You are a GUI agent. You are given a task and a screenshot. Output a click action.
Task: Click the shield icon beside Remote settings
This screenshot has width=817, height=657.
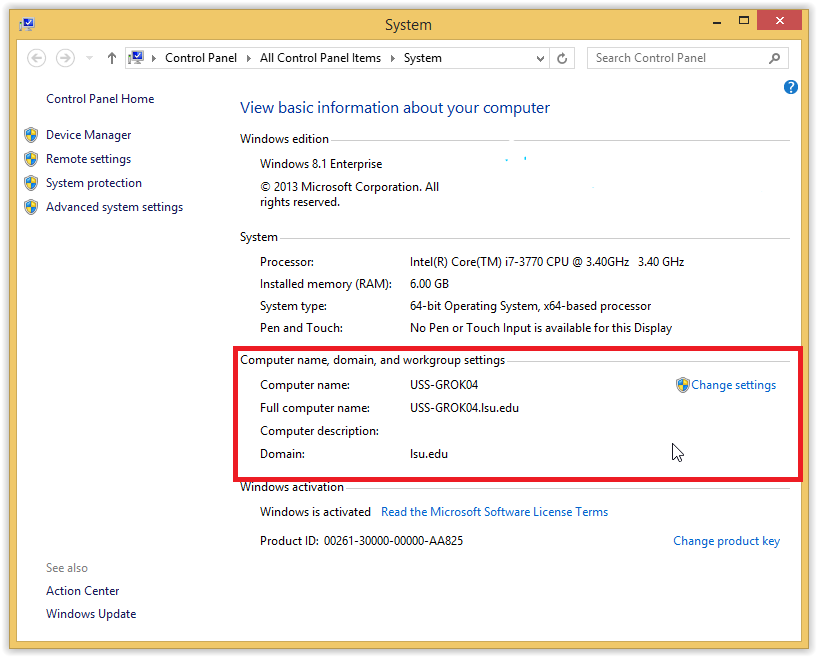pyautogui.click(x=31, y=159)
